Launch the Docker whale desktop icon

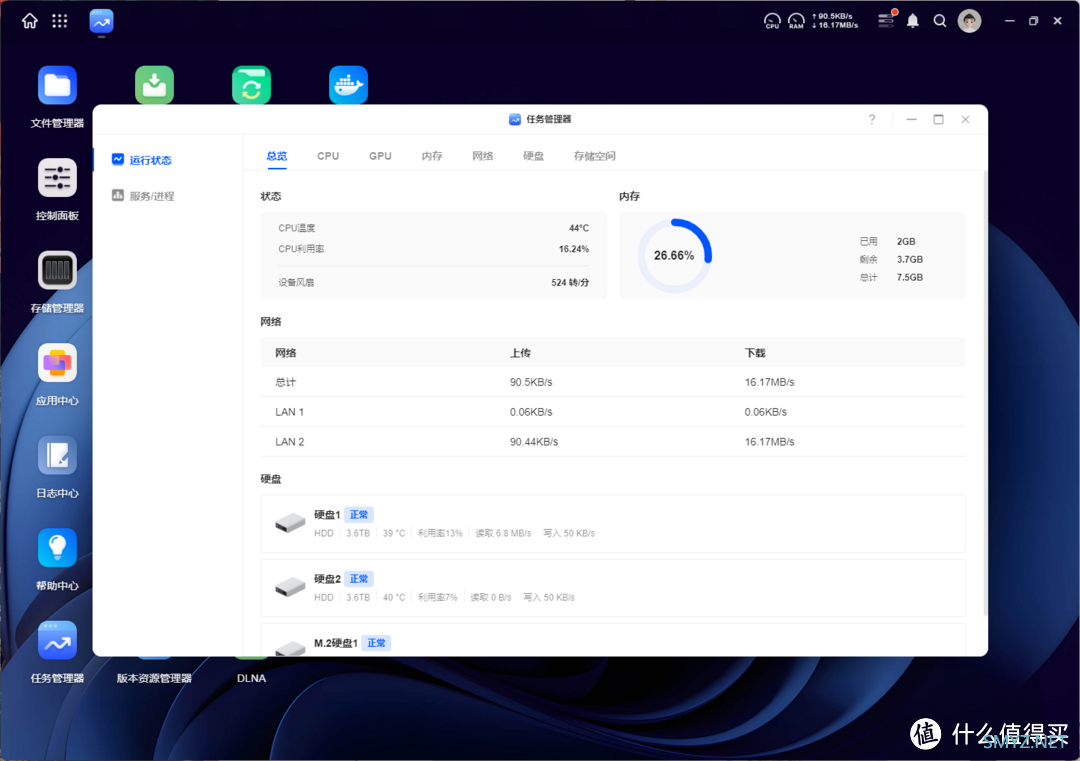(349, 85)
